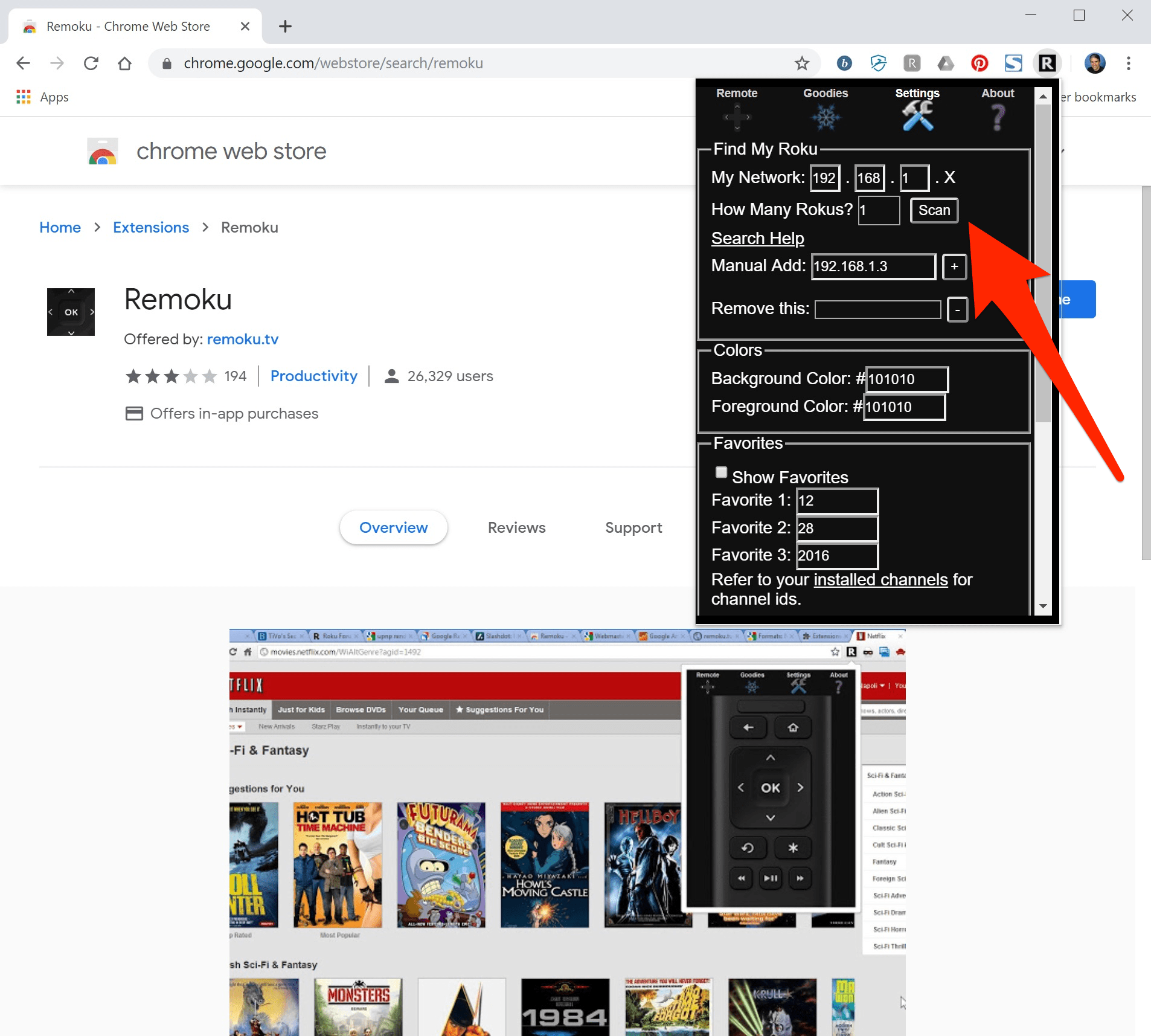Click the Scan button
The width and height of the screenshot is (1151, 1036).
934,210
